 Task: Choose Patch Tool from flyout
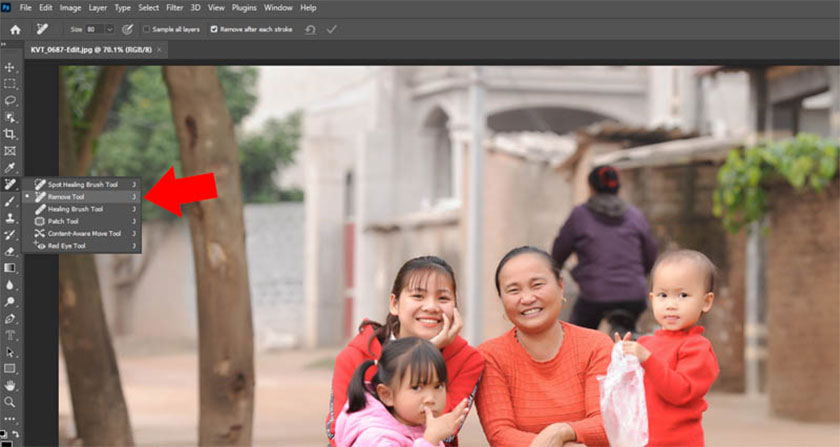pos(81,221)
